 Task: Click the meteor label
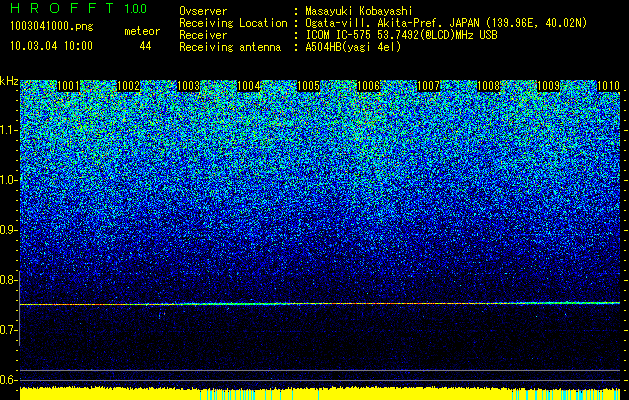point(142,31)
